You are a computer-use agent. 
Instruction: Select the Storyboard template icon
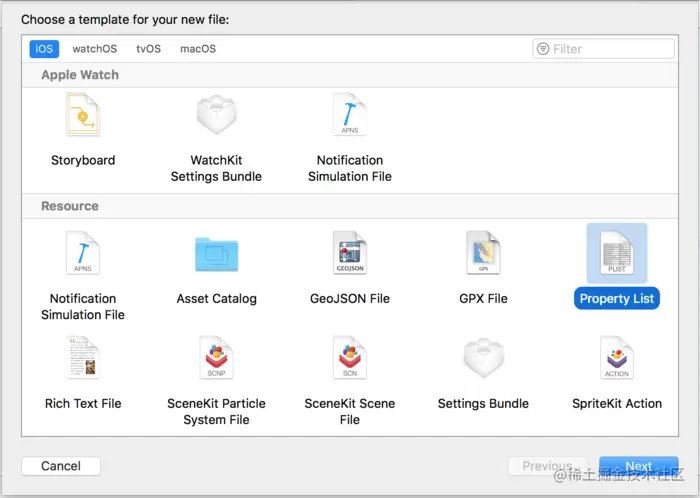click(83, 114)
